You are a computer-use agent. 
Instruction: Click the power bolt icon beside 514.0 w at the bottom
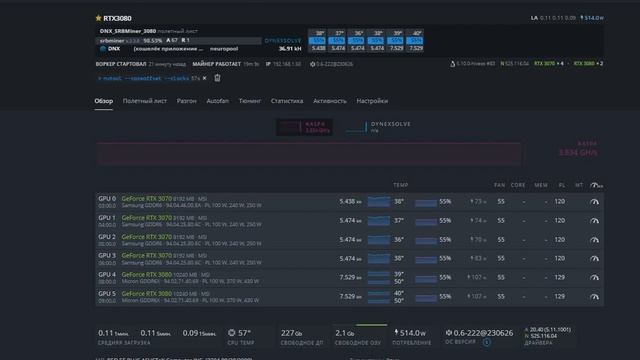pos(396,332)
